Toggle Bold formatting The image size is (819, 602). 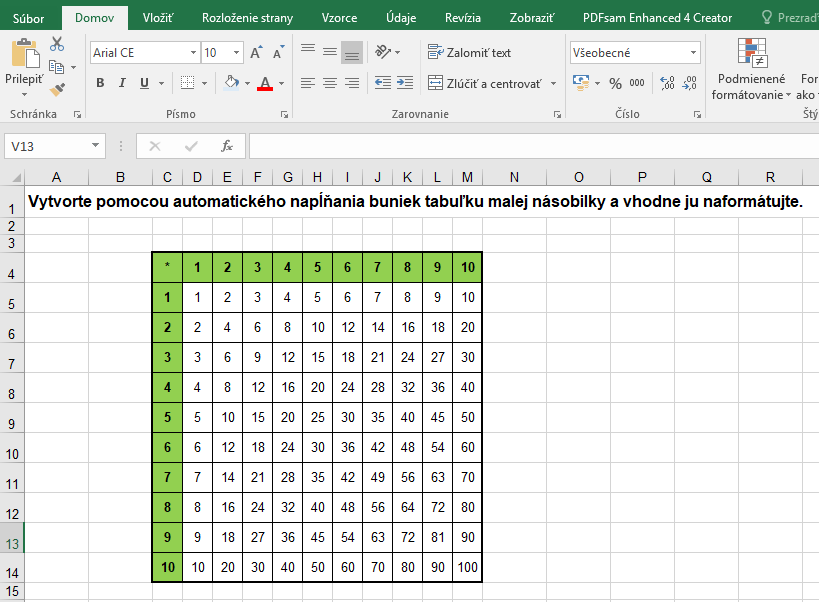[x=100, y=83]
